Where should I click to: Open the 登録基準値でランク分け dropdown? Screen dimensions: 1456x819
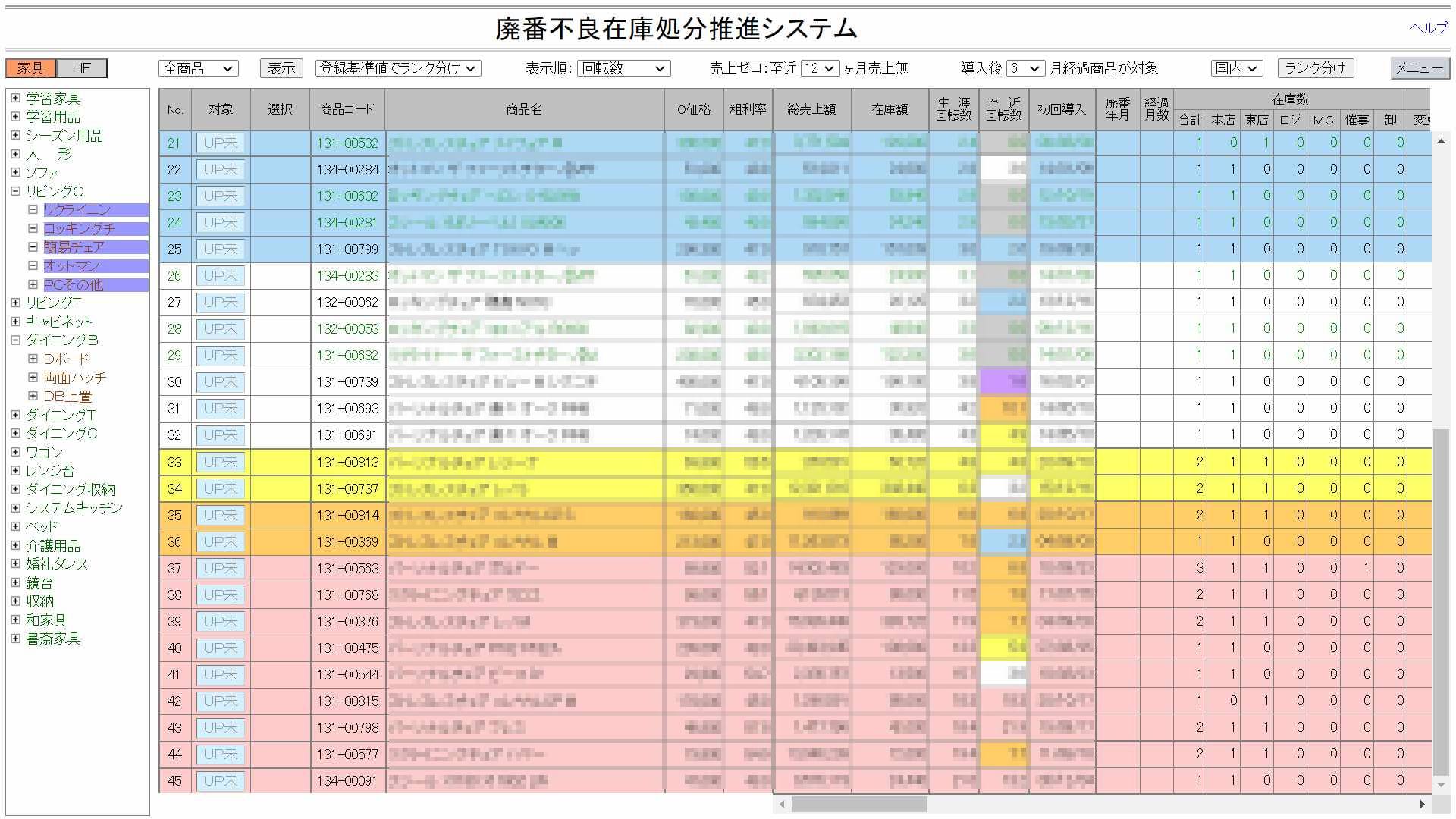pyautogui.click(x=398, y=68)
